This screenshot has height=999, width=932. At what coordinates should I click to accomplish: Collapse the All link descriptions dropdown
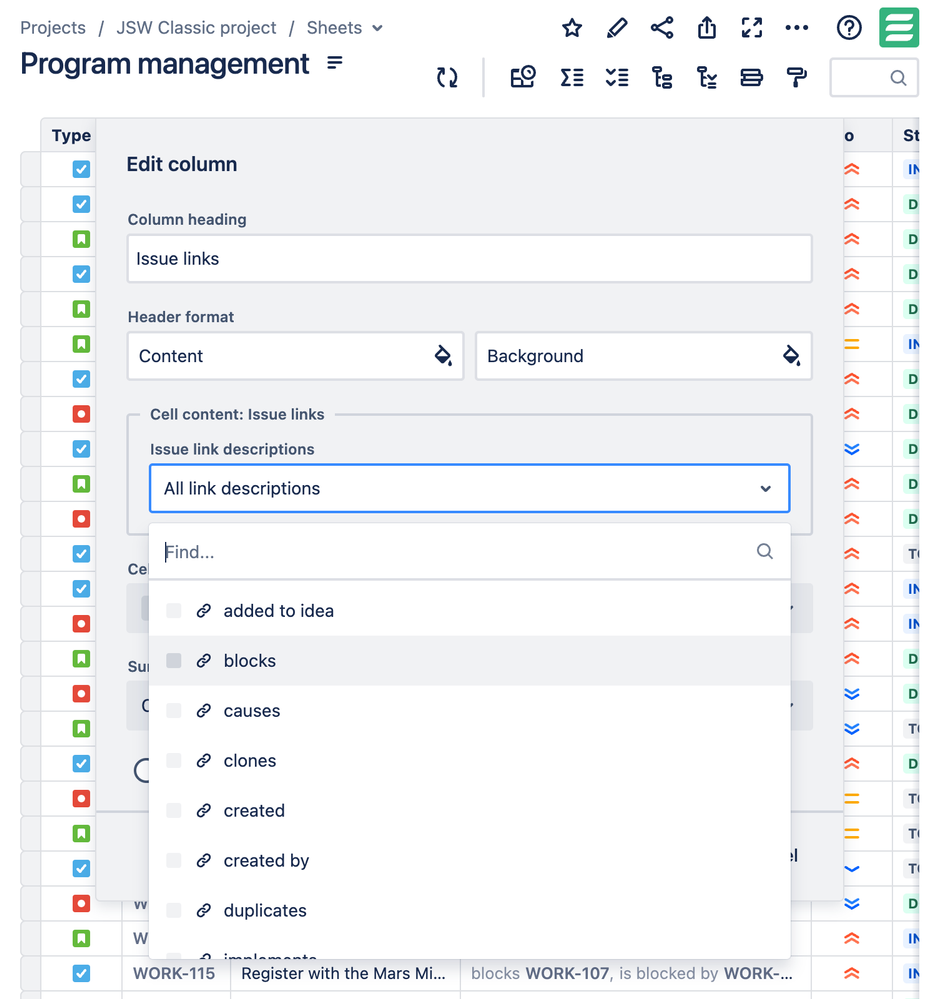[470, 488]
